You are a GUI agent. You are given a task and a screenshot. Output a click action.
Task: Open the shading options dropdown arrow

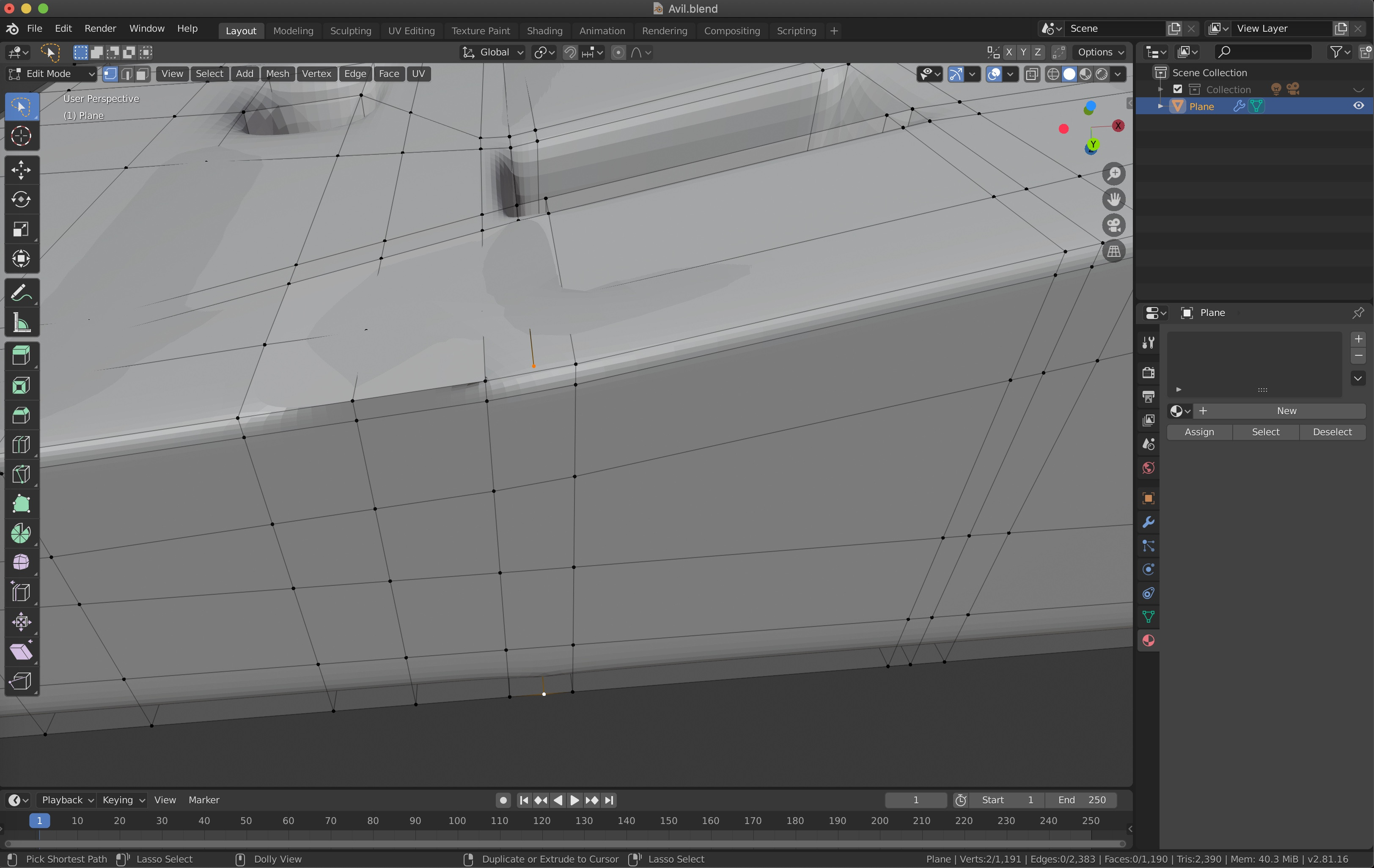click(x=1118, y=74)
